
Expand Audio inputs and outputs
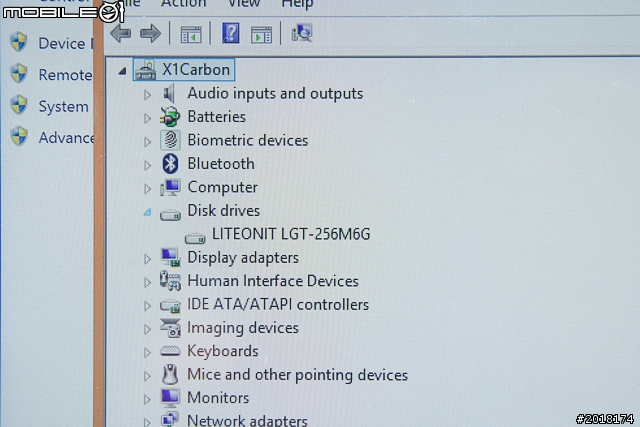point(147,95)
